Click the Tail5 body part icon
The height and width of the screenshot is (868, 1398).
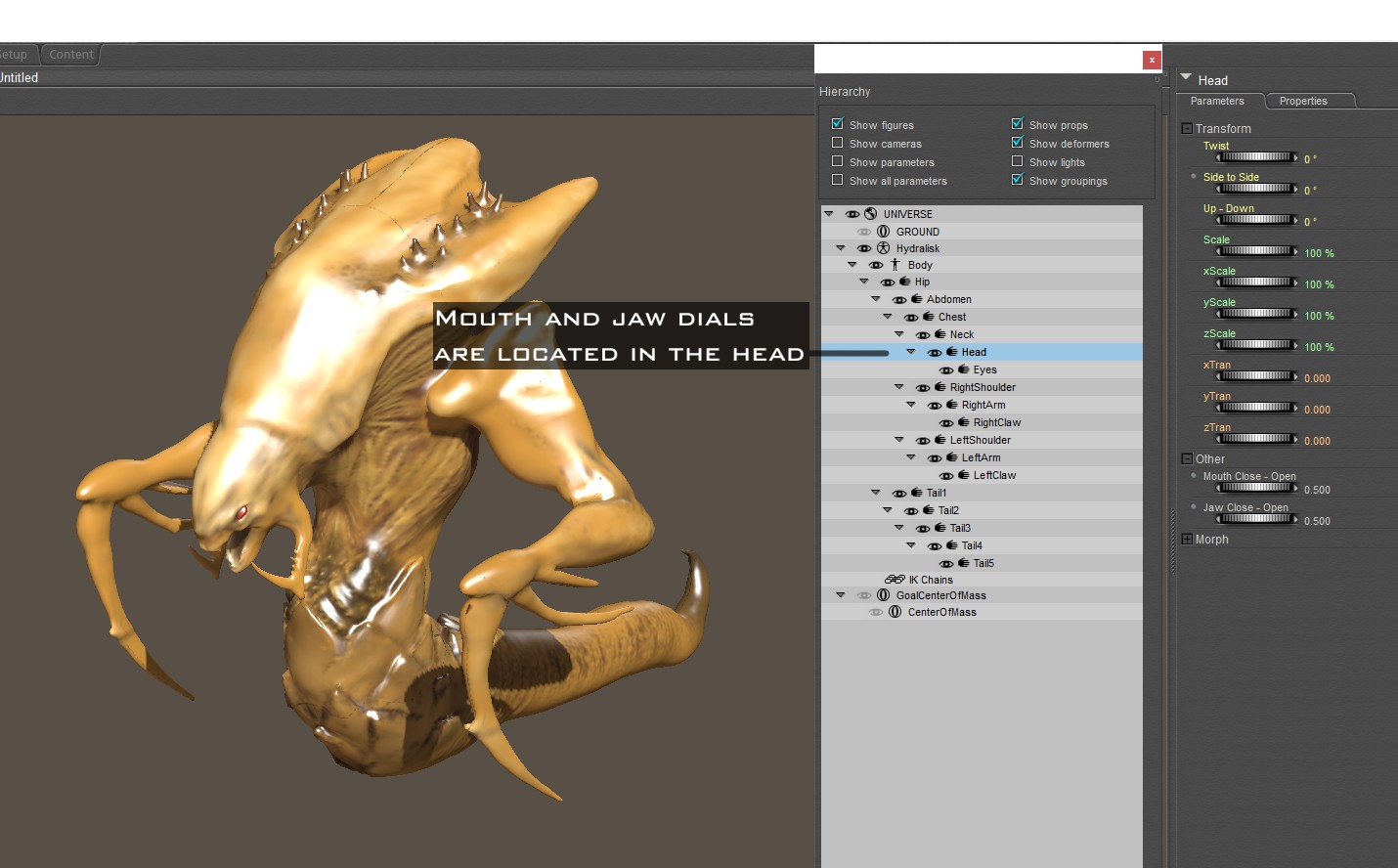pyautogui.click(x=964, y=563)
